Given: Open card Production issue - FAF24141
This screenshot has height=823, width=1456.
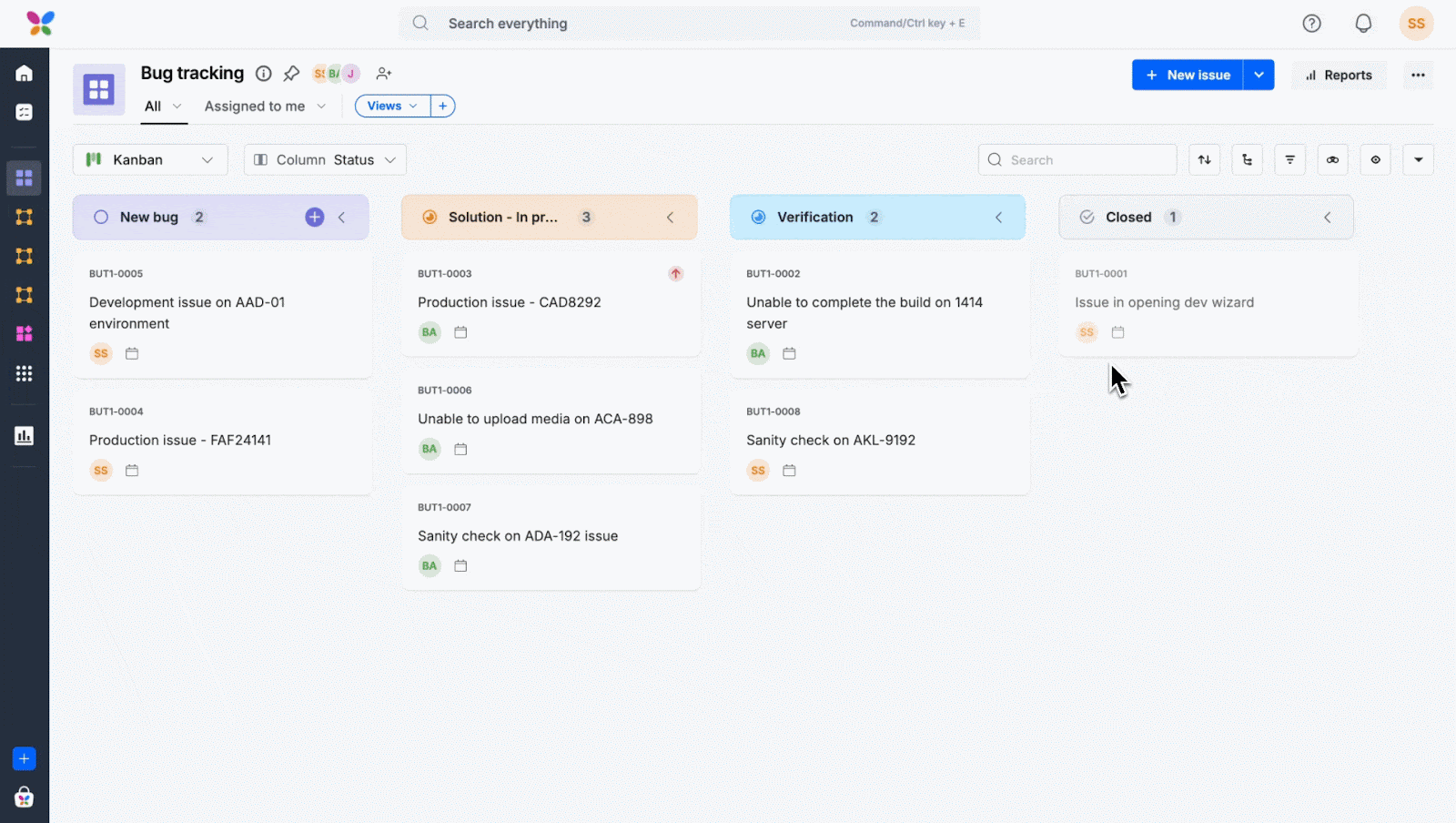Looking at the screenshot, I should pyautogui.click(x=180, y=441).
